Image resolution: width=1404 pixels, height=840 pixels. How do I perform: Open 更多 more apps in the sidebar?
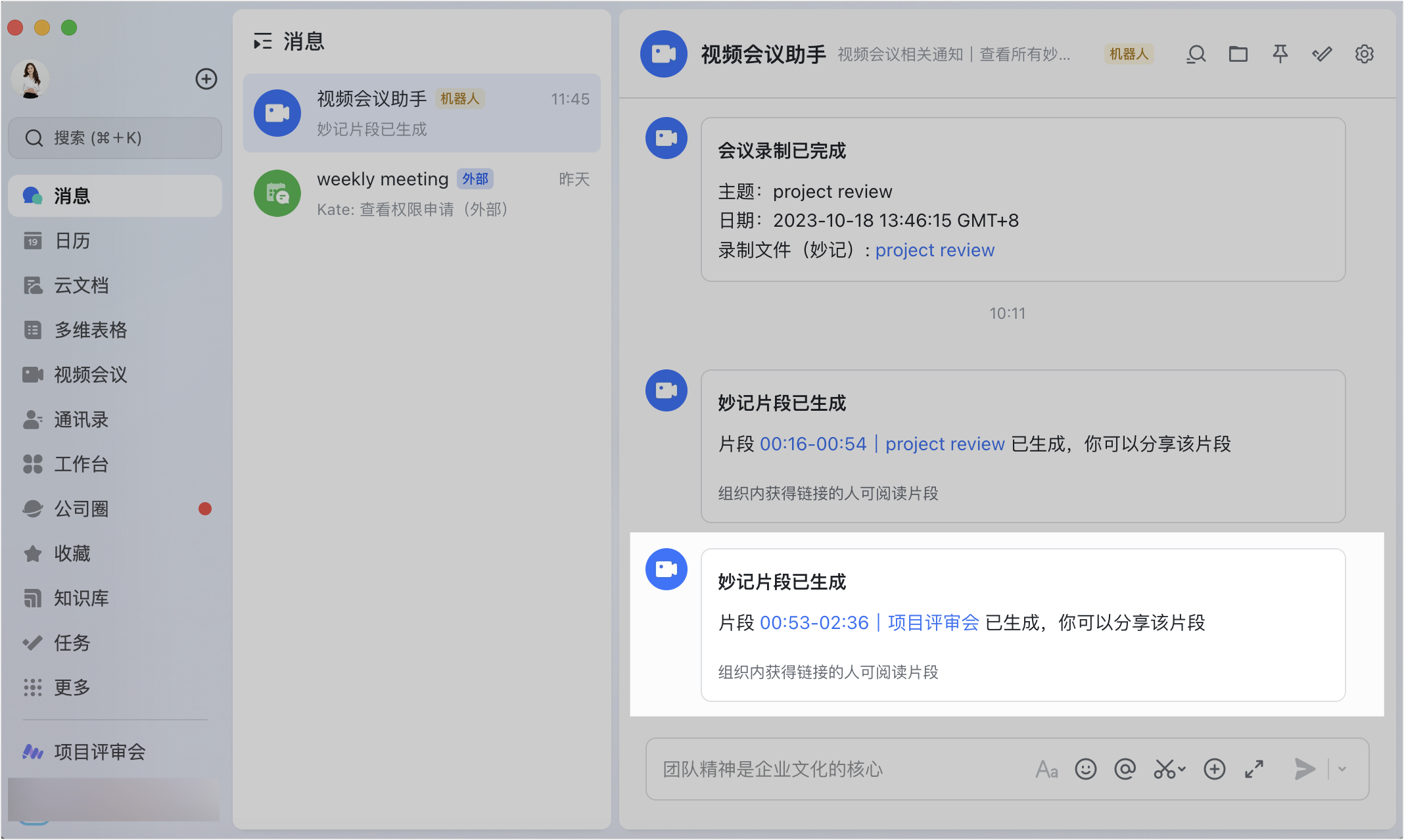point(115,688)
